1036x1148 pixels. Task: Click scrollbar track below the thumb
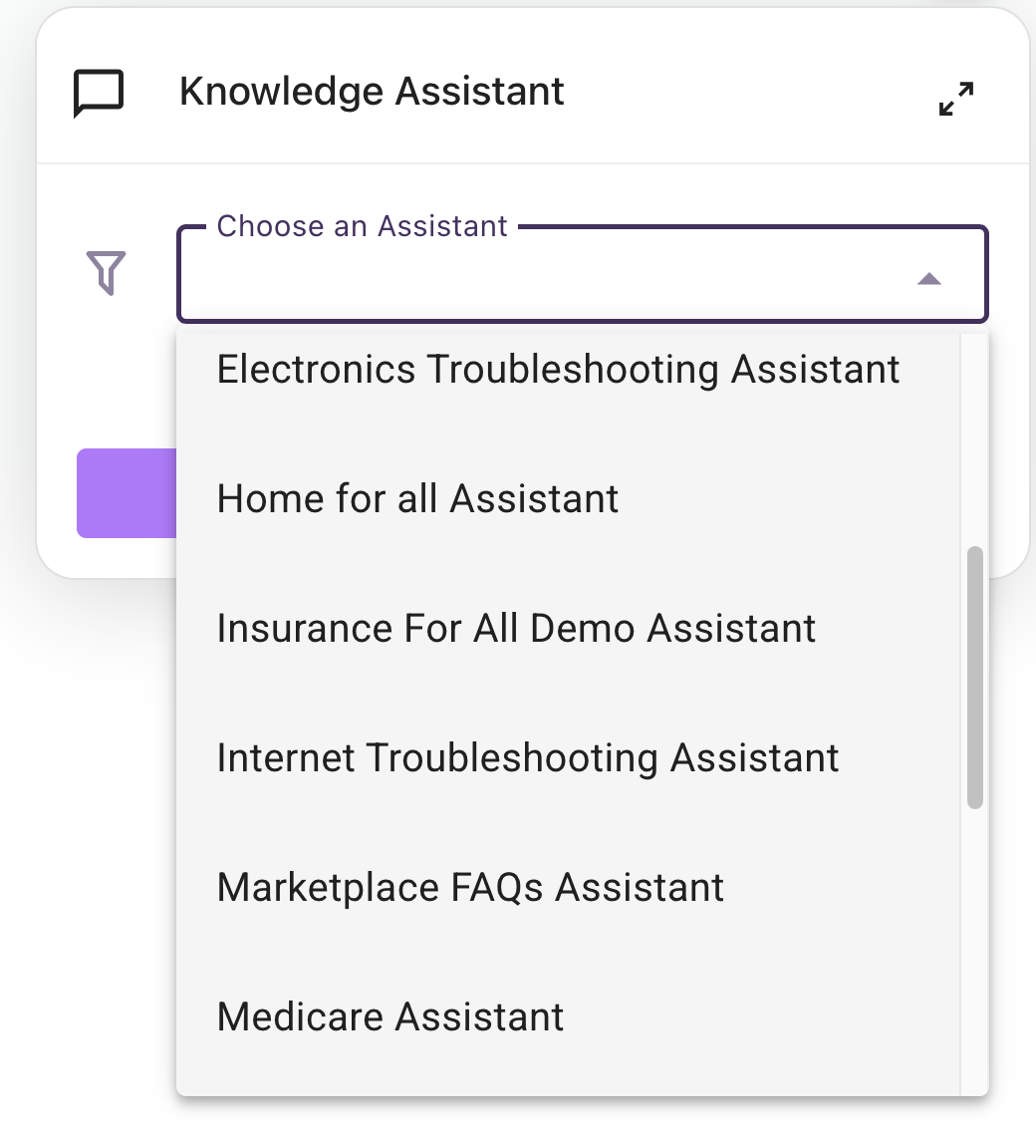tap(974, 947)
